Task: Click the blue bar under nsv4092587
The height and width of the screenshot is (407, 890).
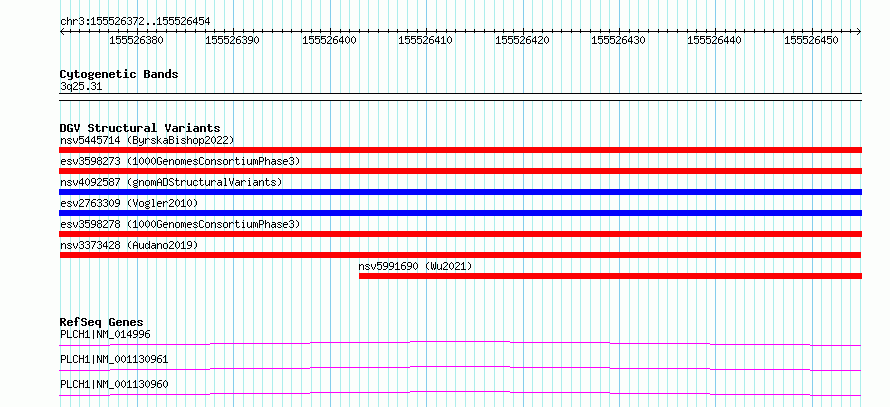Action: [460, 192]
